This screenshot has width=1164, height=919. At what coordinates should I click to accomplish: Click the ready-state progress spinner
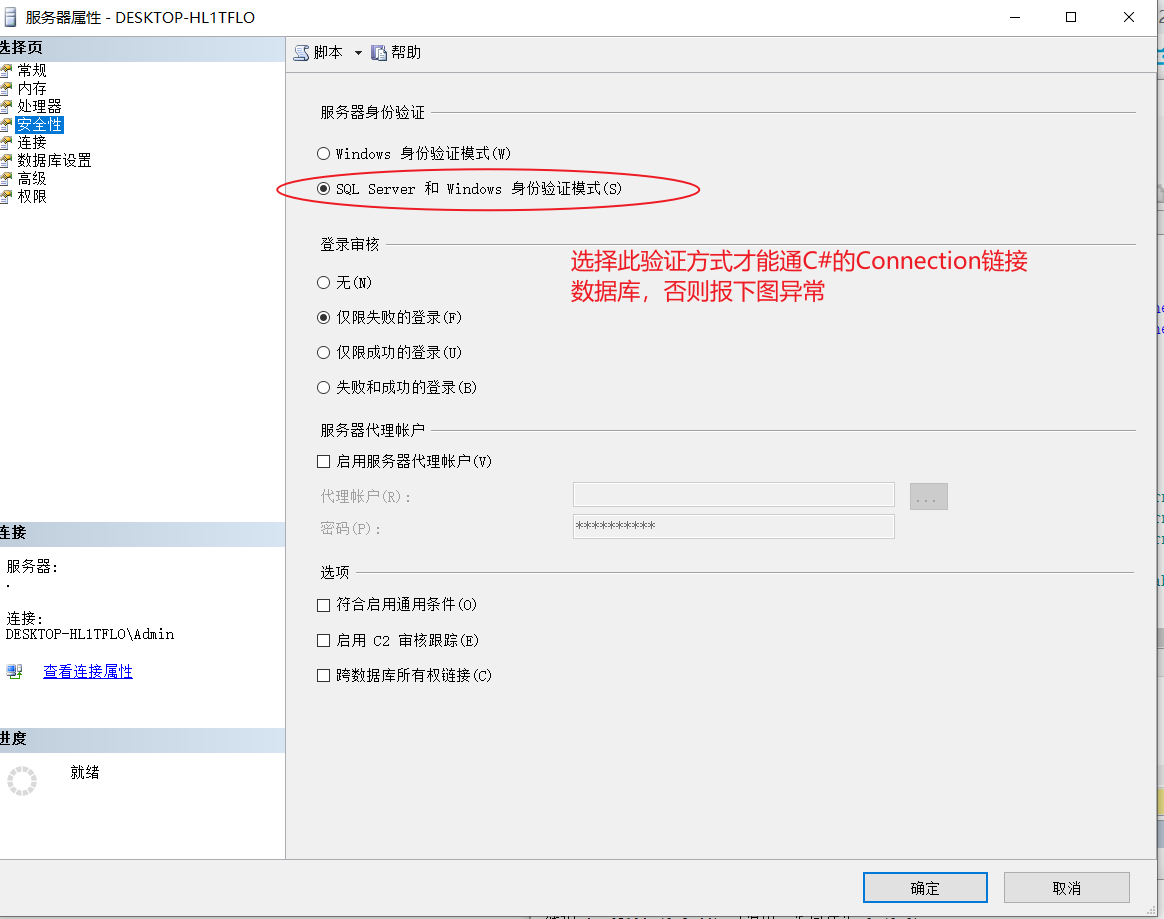coord(22,781)
